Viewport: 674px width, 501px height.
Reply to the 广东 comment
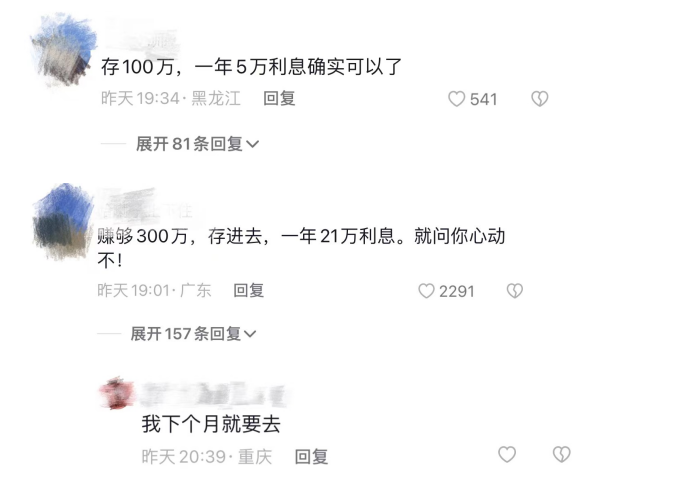pos(248,290)
